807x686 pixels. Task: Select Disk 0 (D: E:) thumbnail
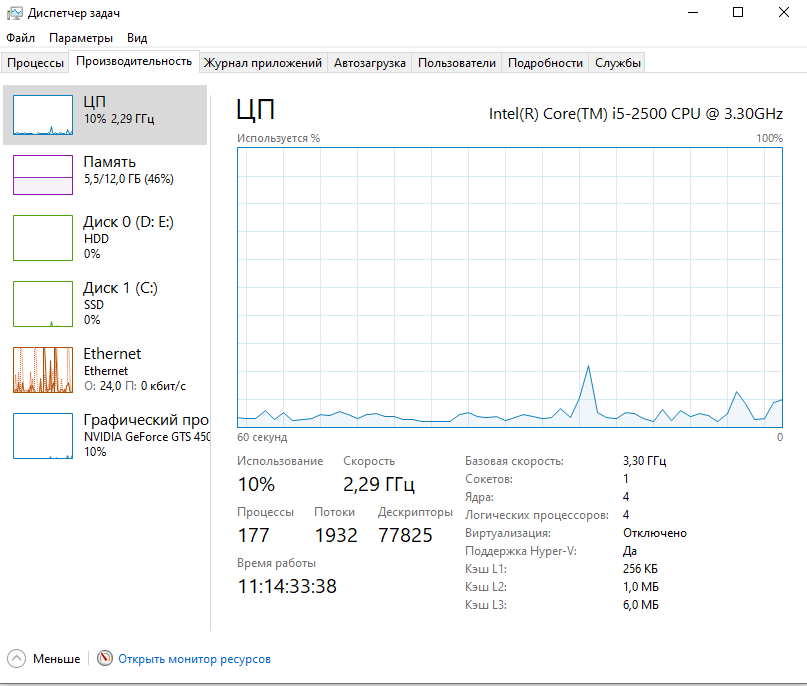point(43,238)
